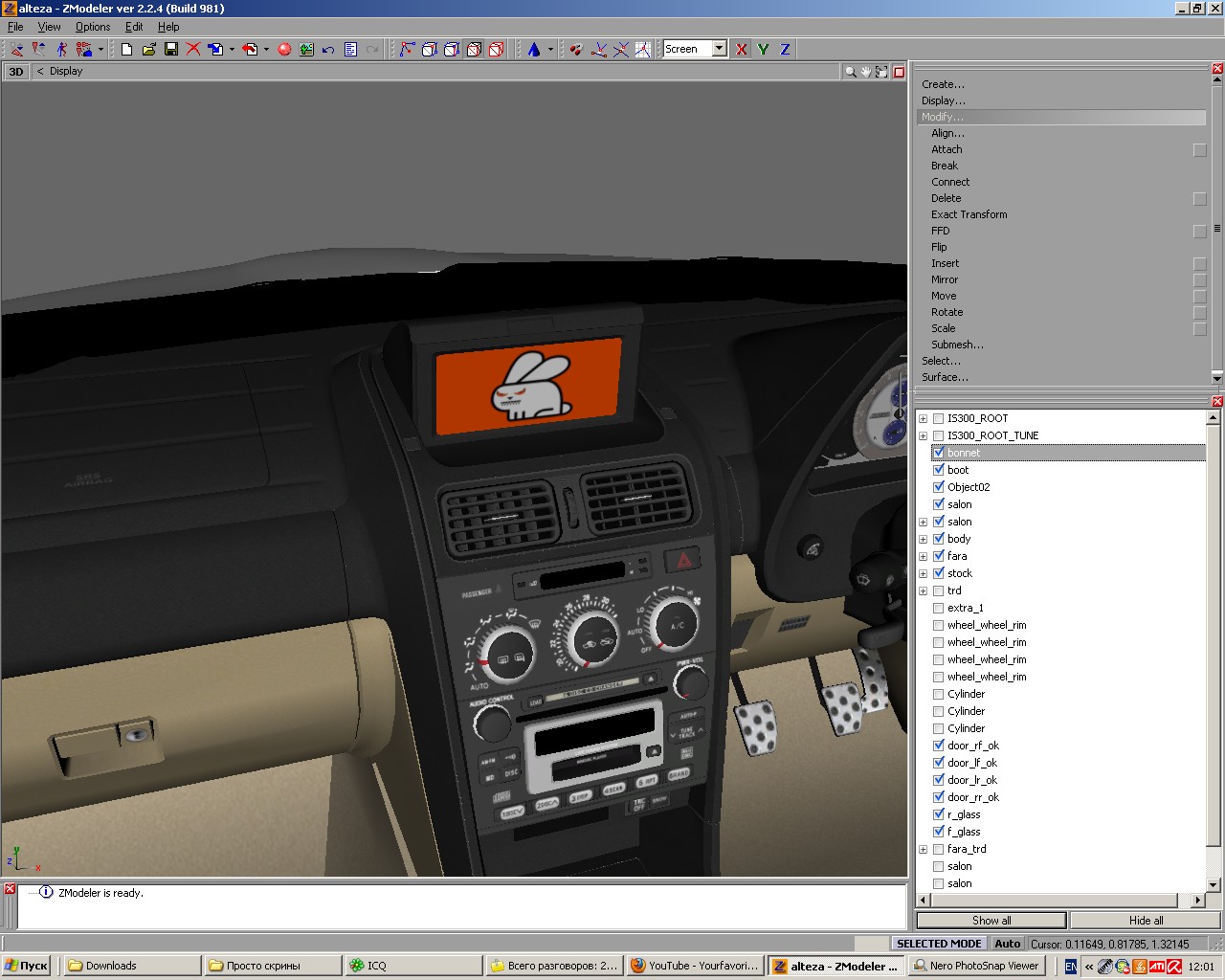The image size is (1225, 980).
Task: Open the Materials editor red sphere icon
Action: 284,49
